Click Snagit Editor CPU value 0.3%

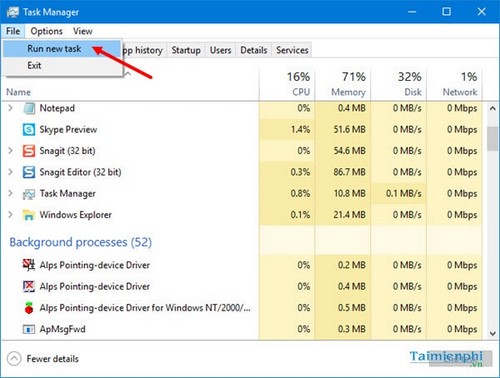300,172
